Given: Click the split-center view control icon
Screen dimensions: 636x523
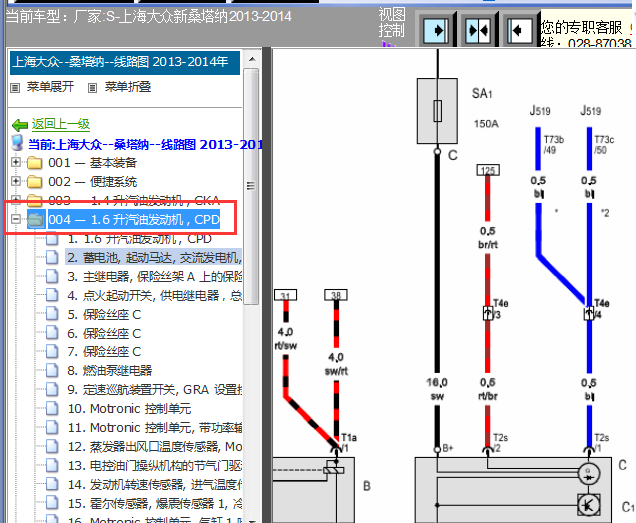Looking at the screenshot, I should [x=479, y=30].
